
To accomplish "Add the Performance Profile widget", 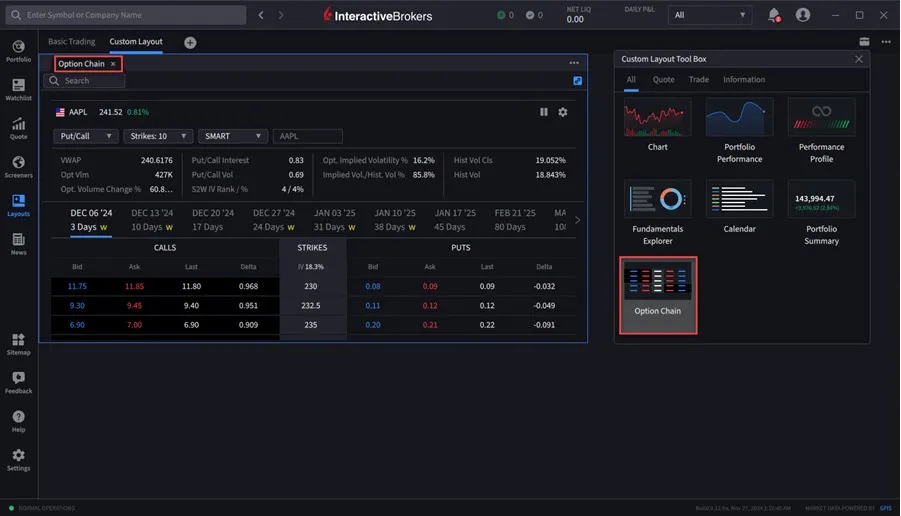I will point(822,131).
